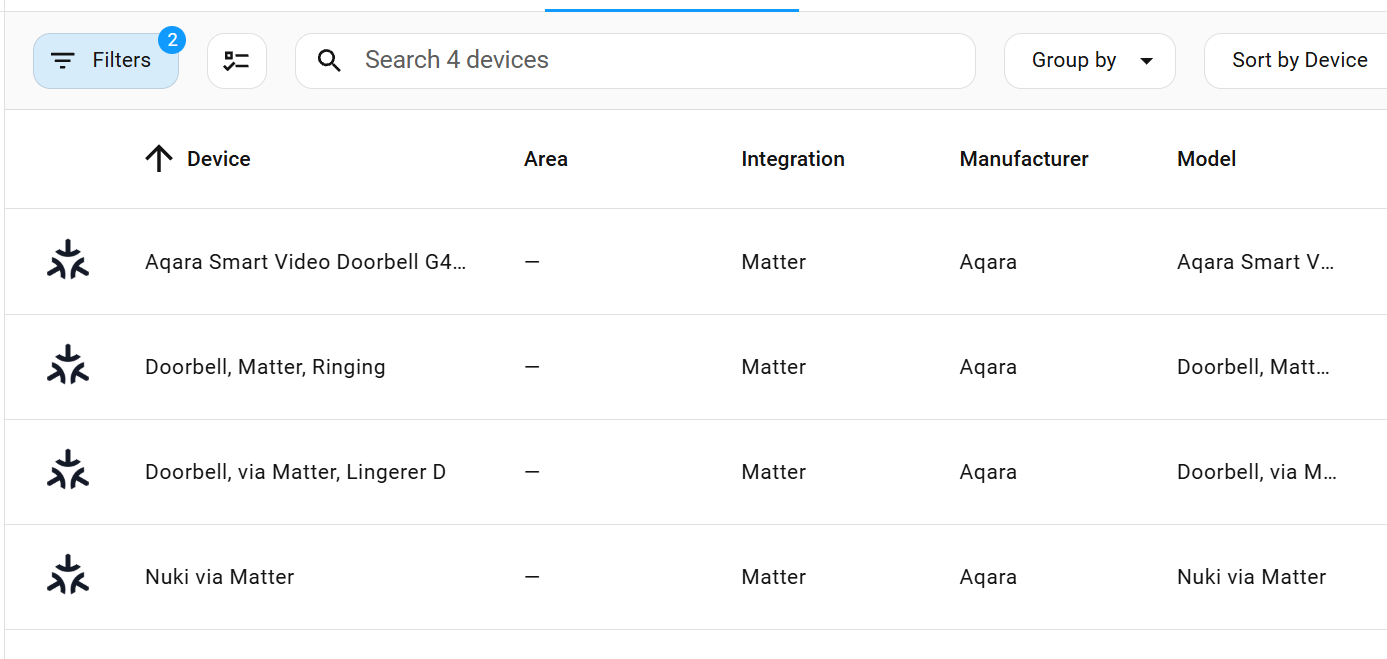Open Aqara Smart Video Doorbell G4 device
This screenshot has width=1387, height=659.
(305, 262)
